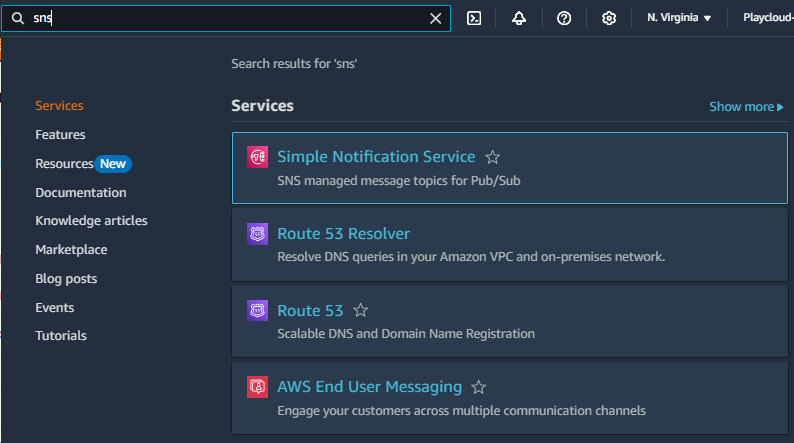Expand the N. Virginia region dropdown

click(x=679, y=18)
